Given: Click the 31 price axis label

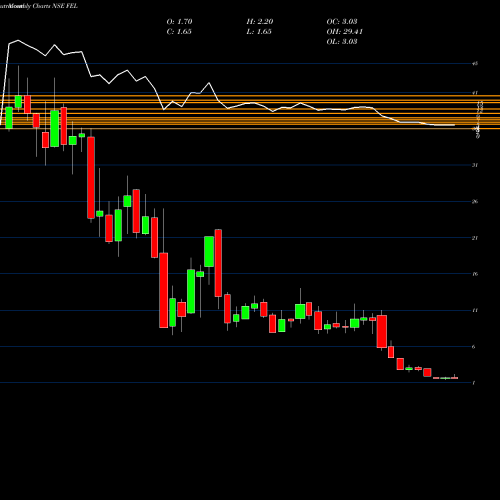Looking at the screenshot, I should [475, 165].
